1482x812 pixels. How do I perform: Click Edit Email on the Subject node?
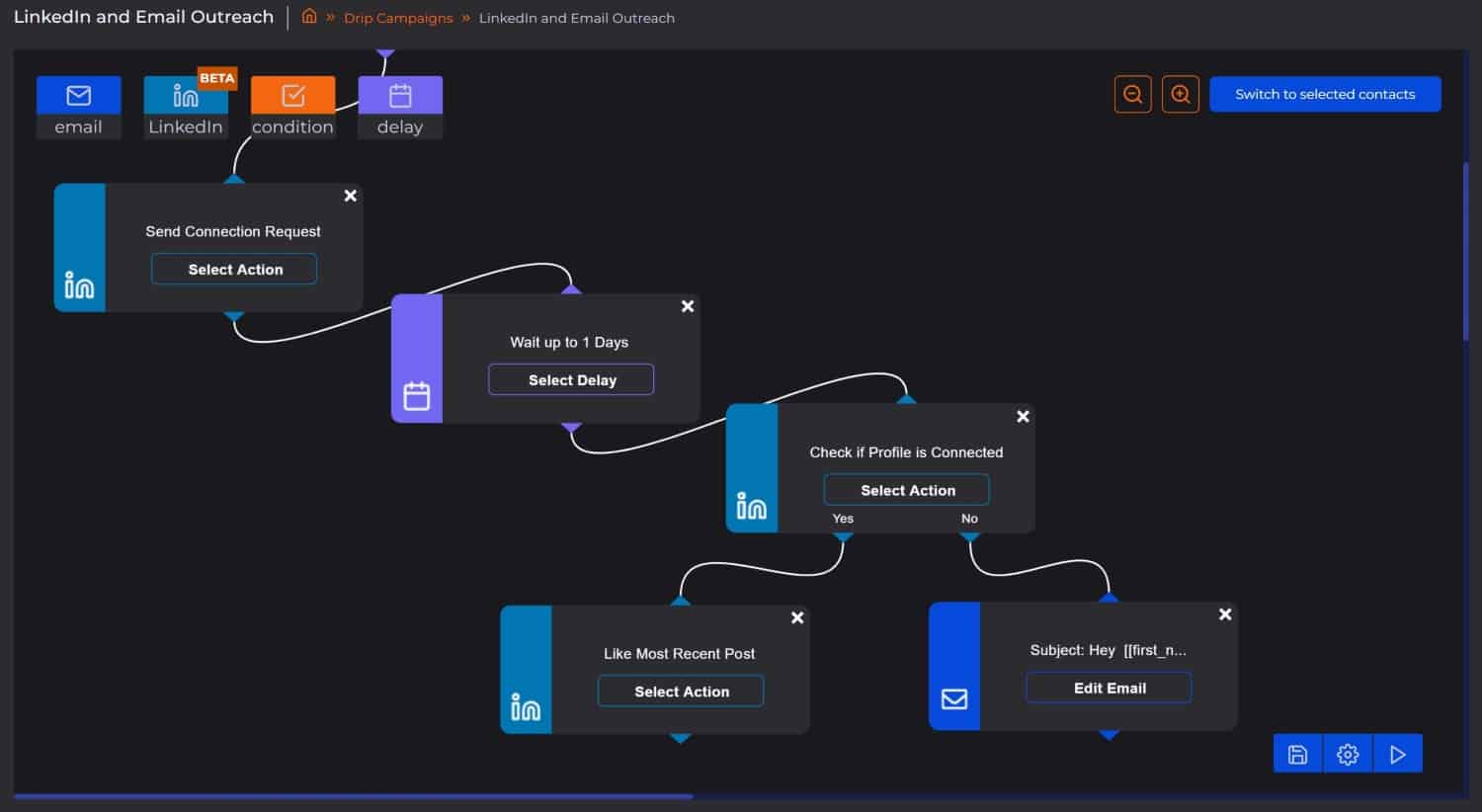[1109, 688]
